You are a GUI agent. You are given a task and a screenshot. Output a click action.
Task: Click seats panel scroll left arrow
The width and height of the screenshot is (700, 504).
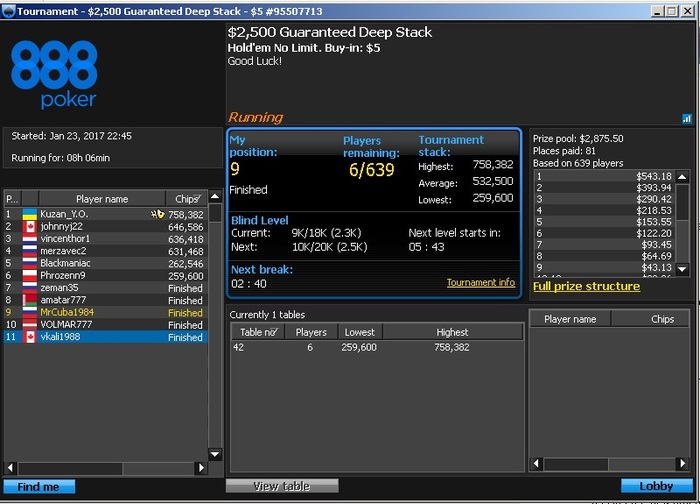[x=537, y=464]
